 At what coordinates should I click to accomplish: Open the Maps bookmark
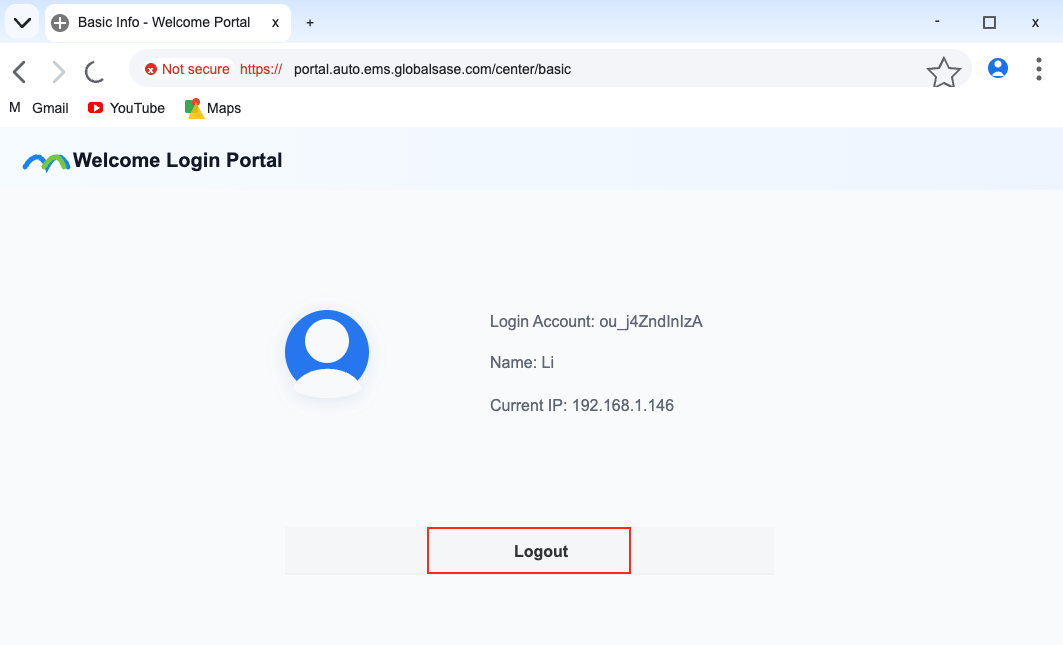pyautogui.click(x=213, y=109)
